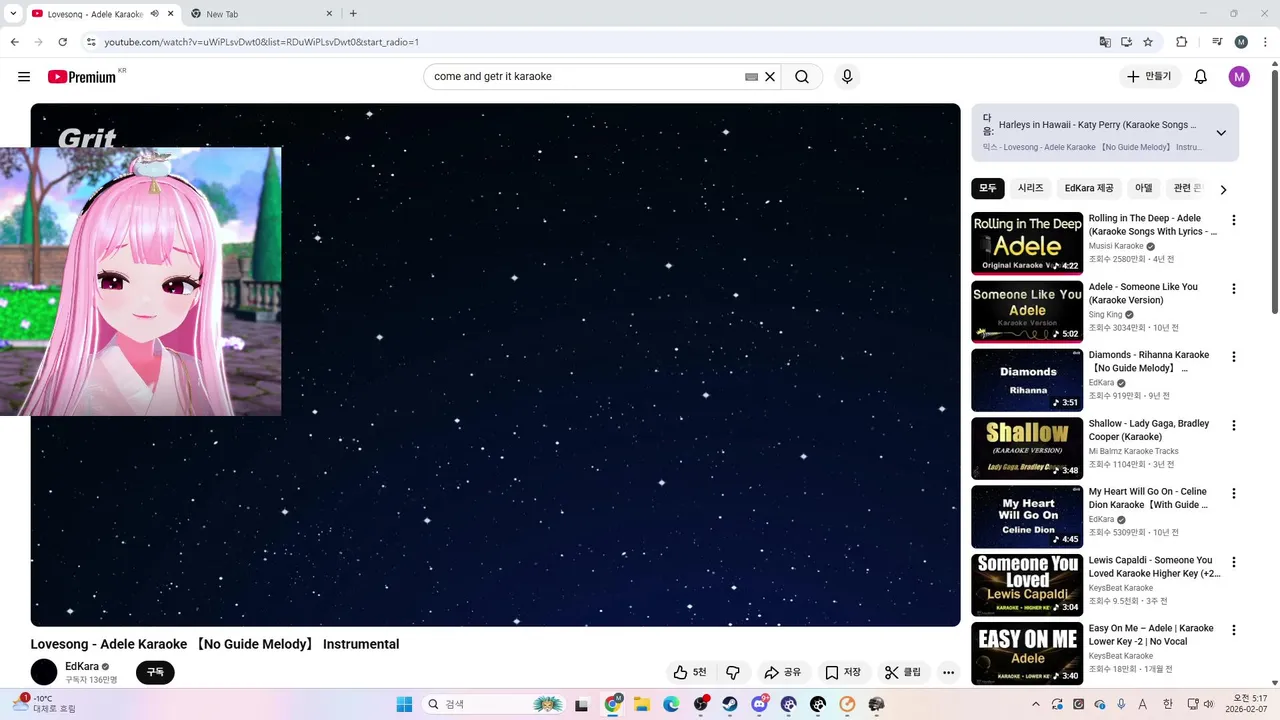This screenshot has width=1280, height=720.
Task: Open tab search dropdown arrow
Action: click(13, 14)
